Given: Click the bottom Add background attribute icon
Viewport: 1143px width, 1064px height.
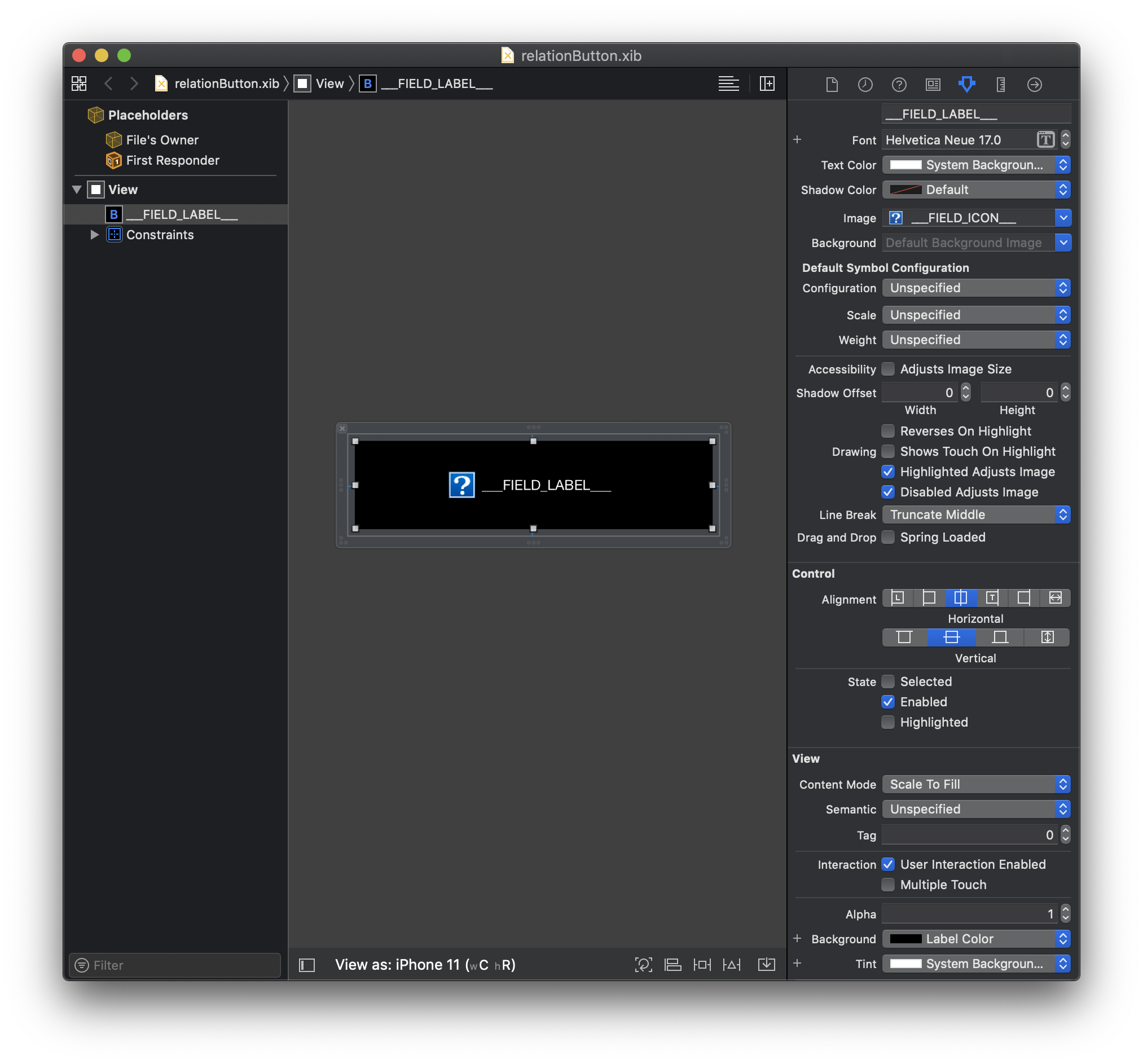Looking at the screenshot, I should tap(796, 938).
